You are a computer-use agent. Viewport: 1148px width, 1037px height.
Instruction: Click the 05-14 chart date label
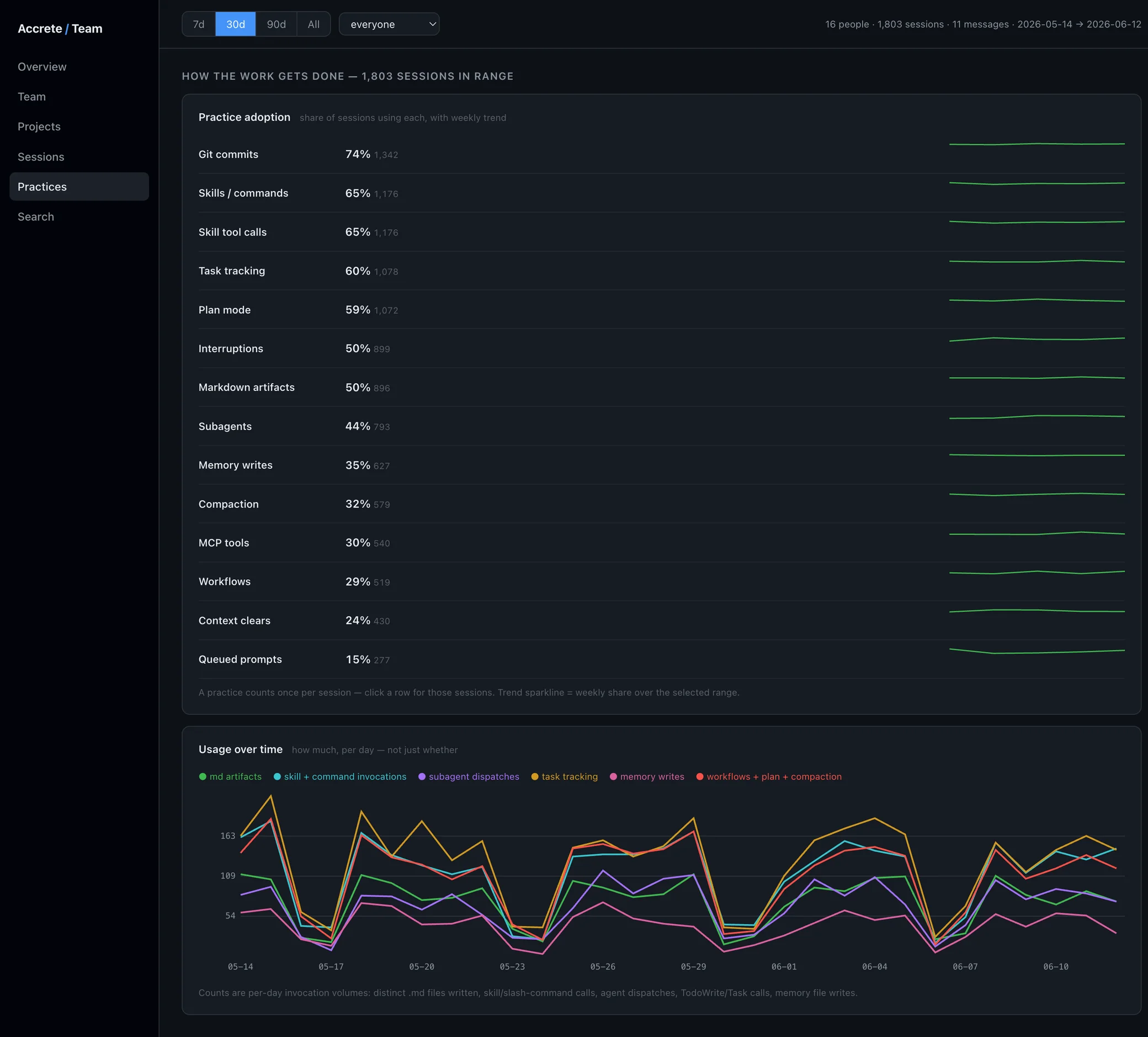tap(240, 967)
